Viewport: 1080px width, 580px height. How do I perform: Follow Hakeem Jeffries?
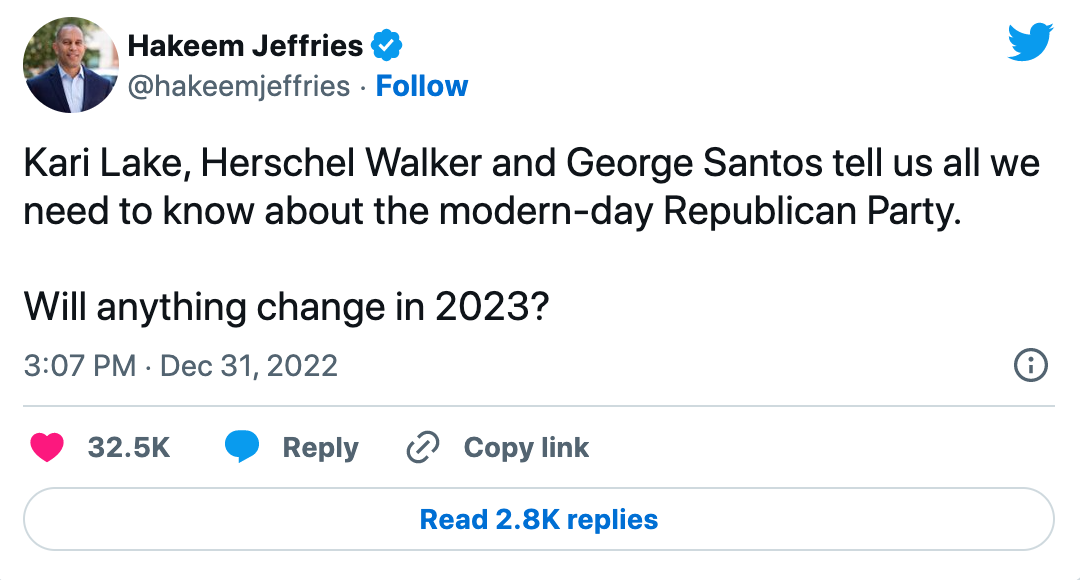(421, 87)
